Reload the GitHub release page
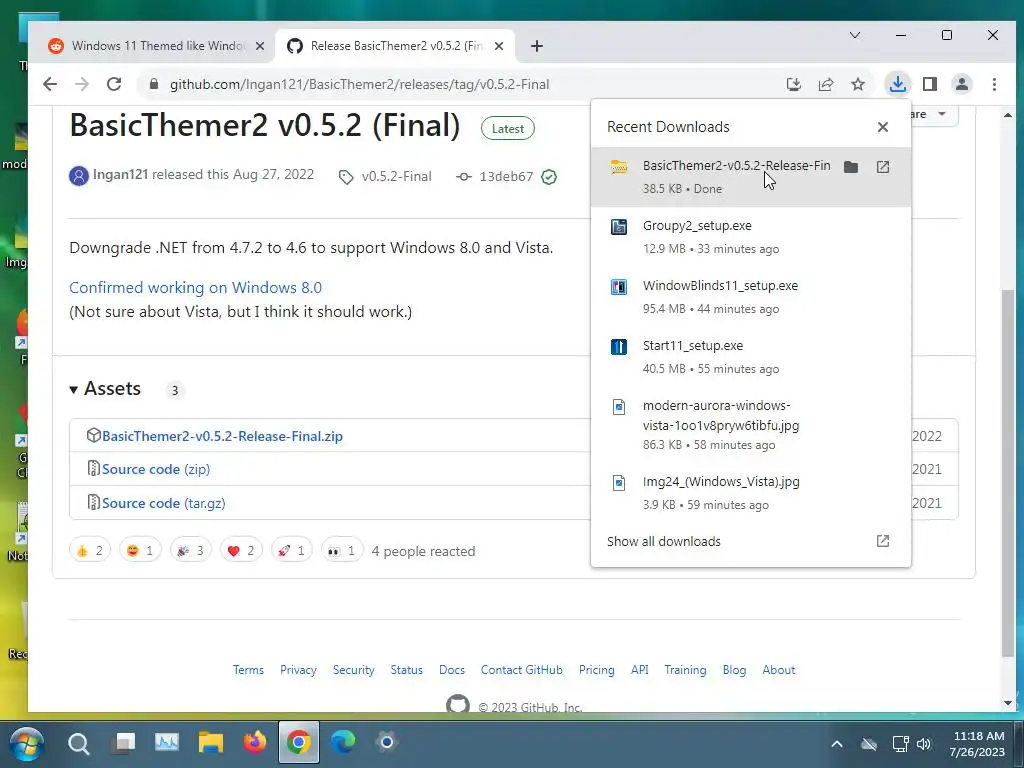 (x=114, y=84)
